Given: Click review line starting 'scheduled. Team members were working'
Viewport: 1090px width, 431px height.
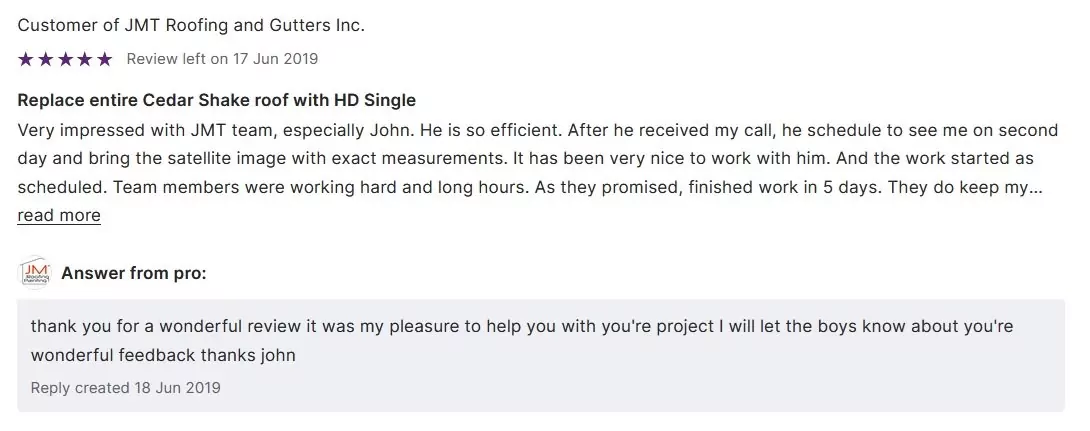Looking at the screenshot, I should tap(400, 187).
